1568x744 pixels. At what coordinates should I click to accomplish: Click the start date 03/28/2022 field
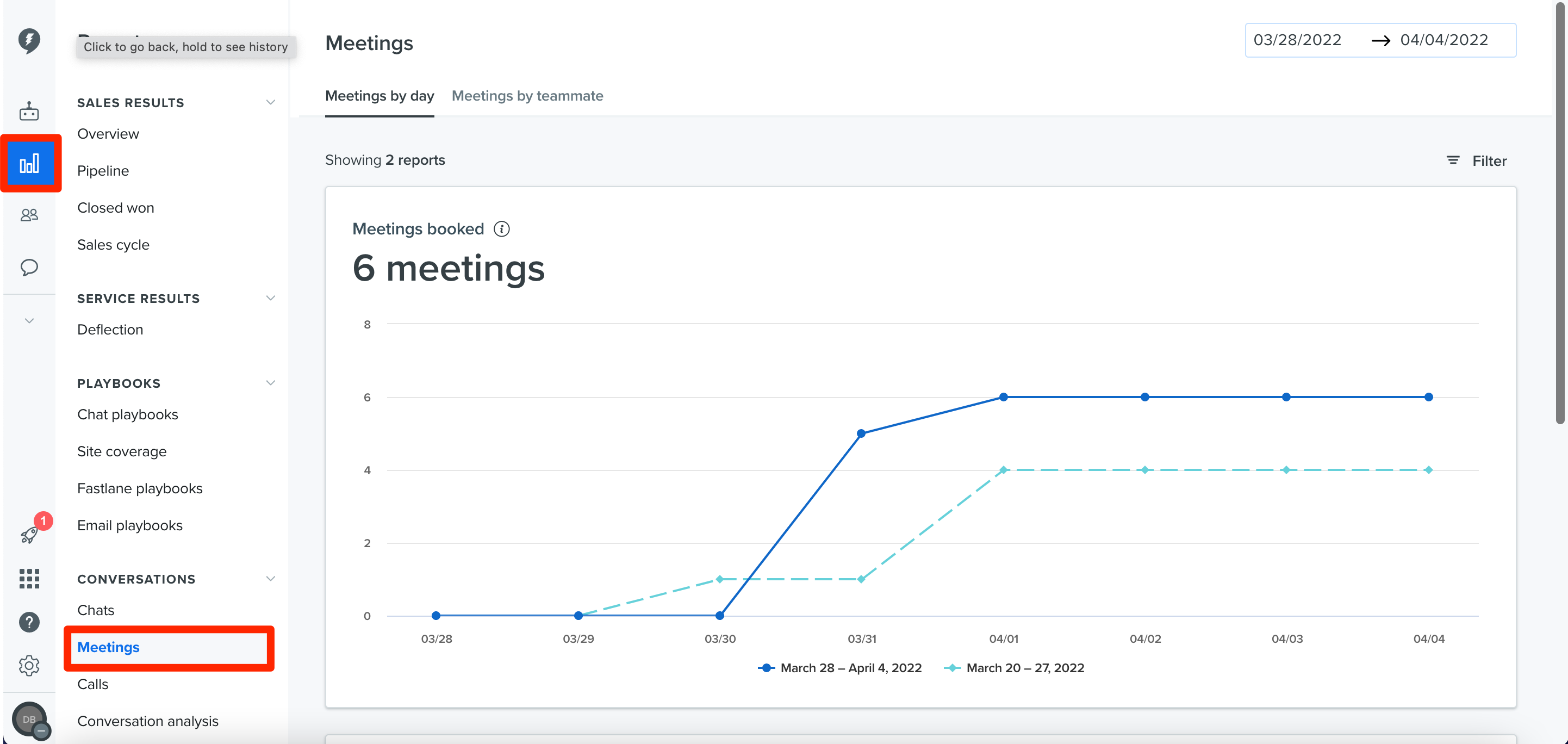pos(1297,40)
